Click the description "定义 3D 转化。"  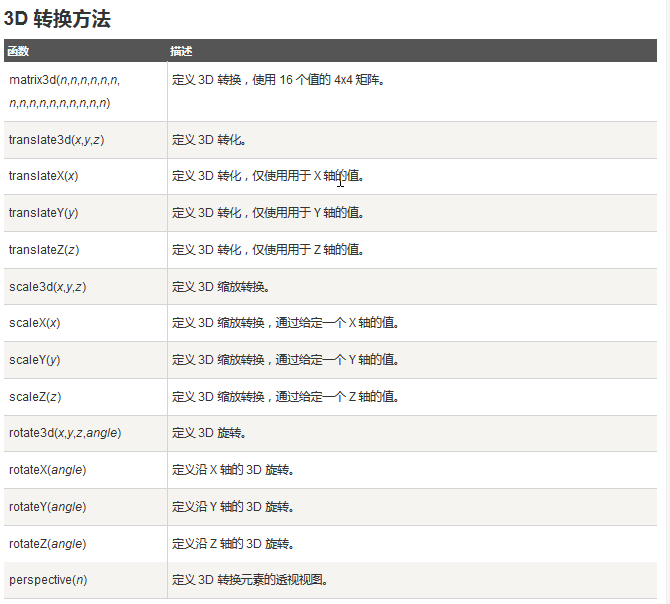coord(209,140)
